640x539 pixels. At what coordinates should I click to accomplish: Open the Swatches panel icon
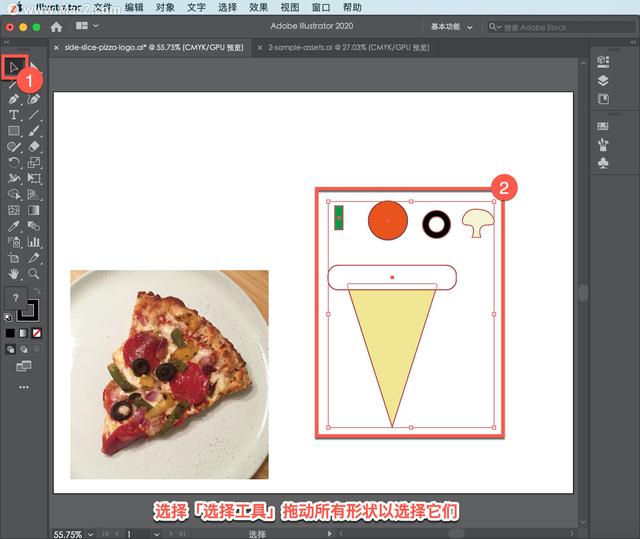(x=603, y=126)
